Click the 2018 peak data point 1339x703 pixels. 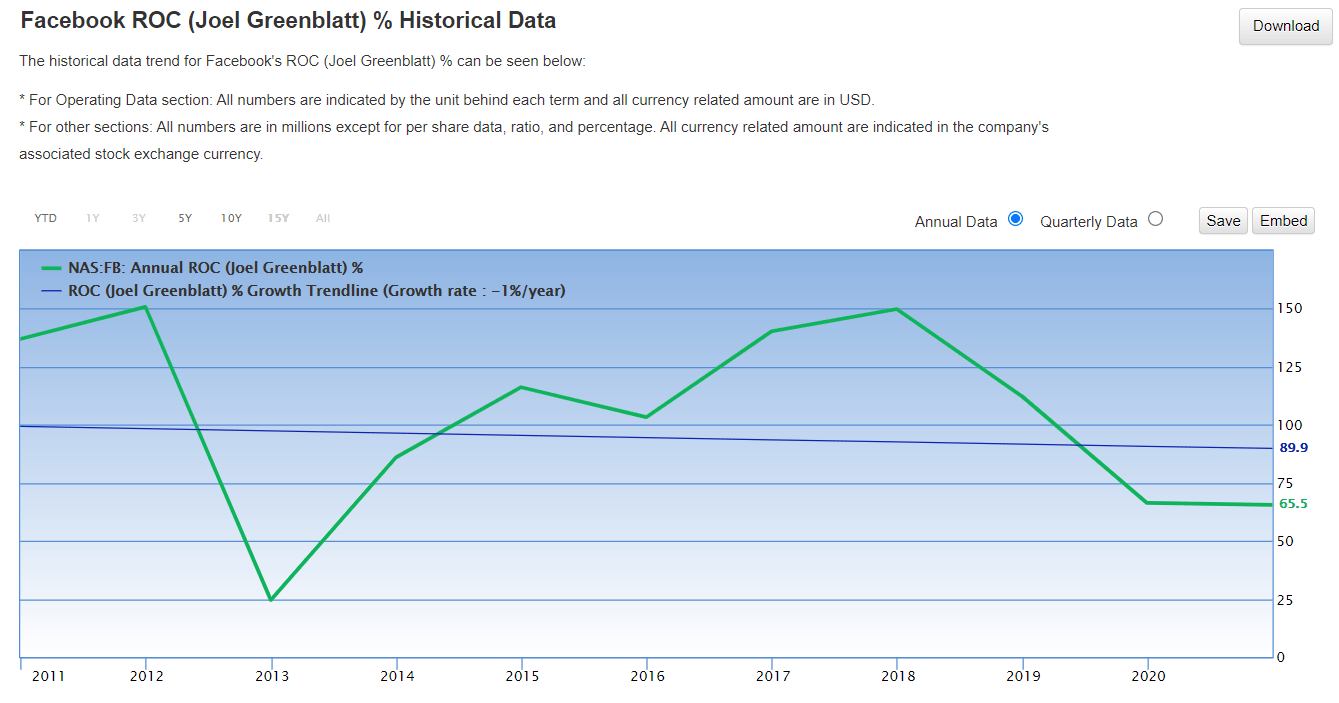[x=897, y=308]
